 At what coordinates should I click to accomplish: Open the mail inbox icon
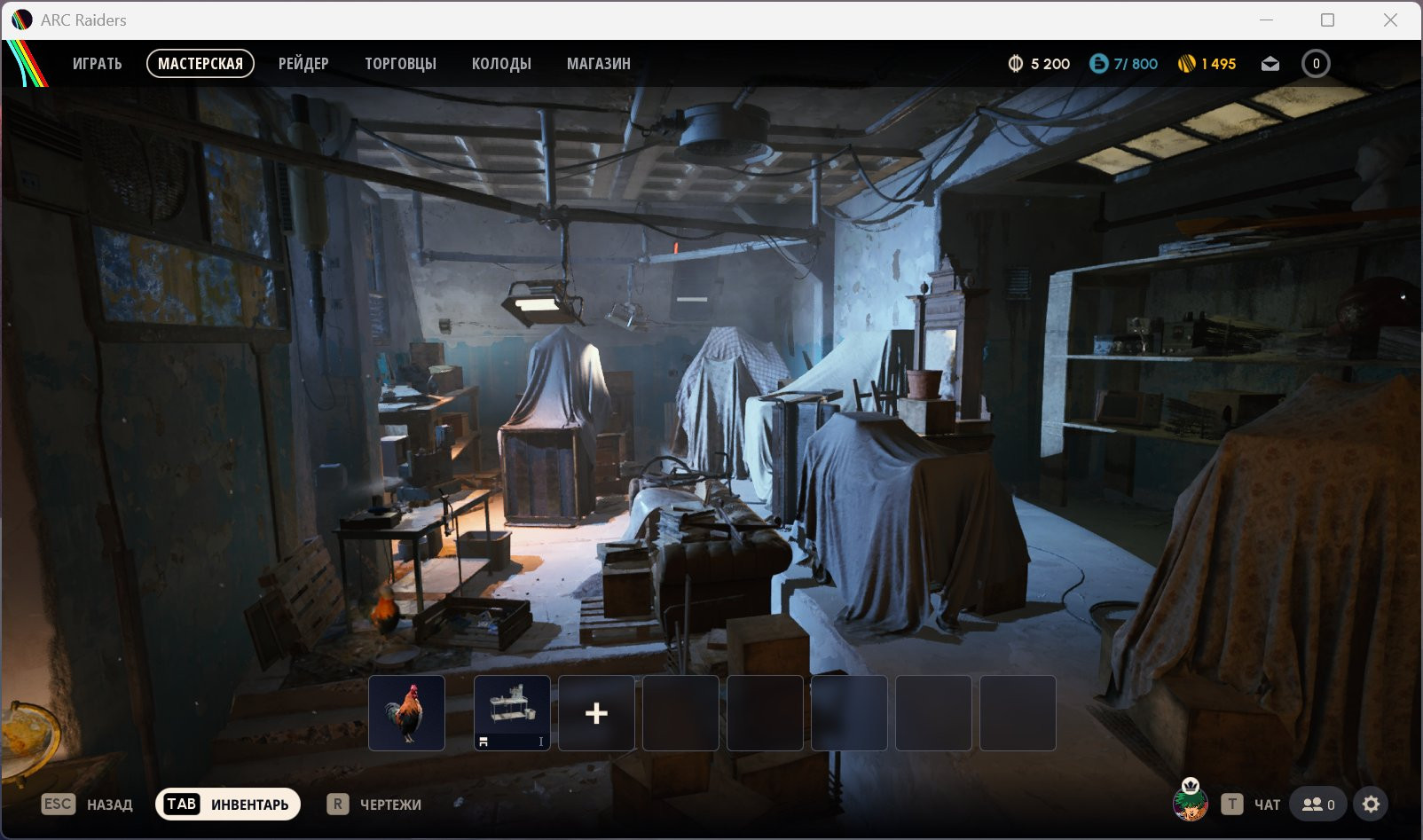click(x=1270, y=64)
